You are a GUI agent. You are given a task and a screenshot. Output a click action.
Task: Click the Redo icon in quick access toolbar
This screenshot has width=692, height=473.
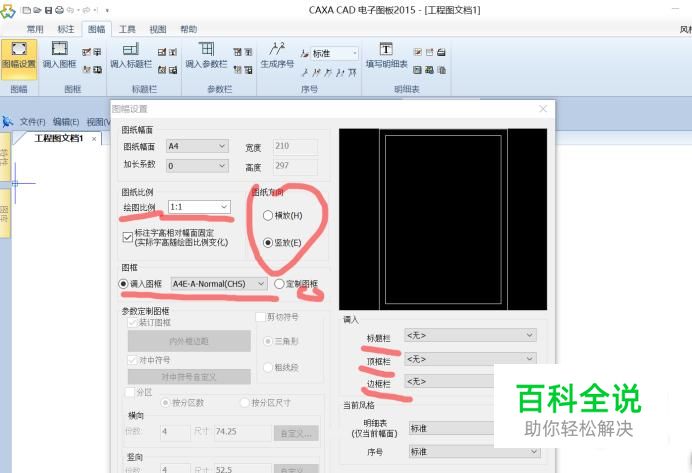86,10
